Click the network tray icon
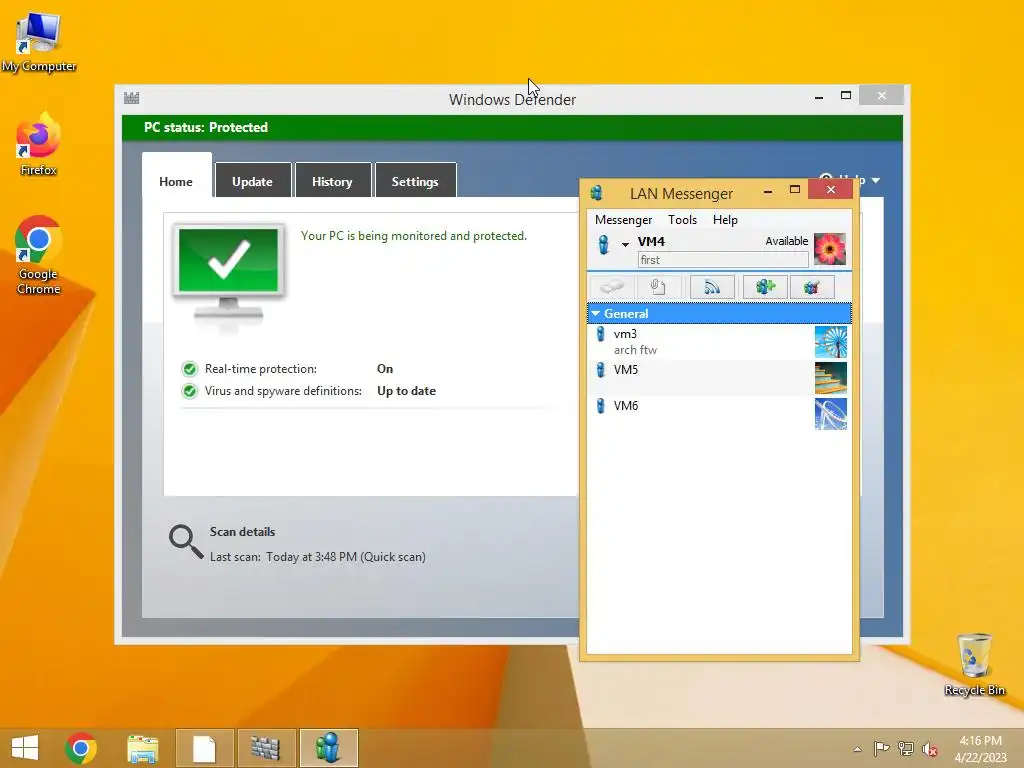 point(906,748)
